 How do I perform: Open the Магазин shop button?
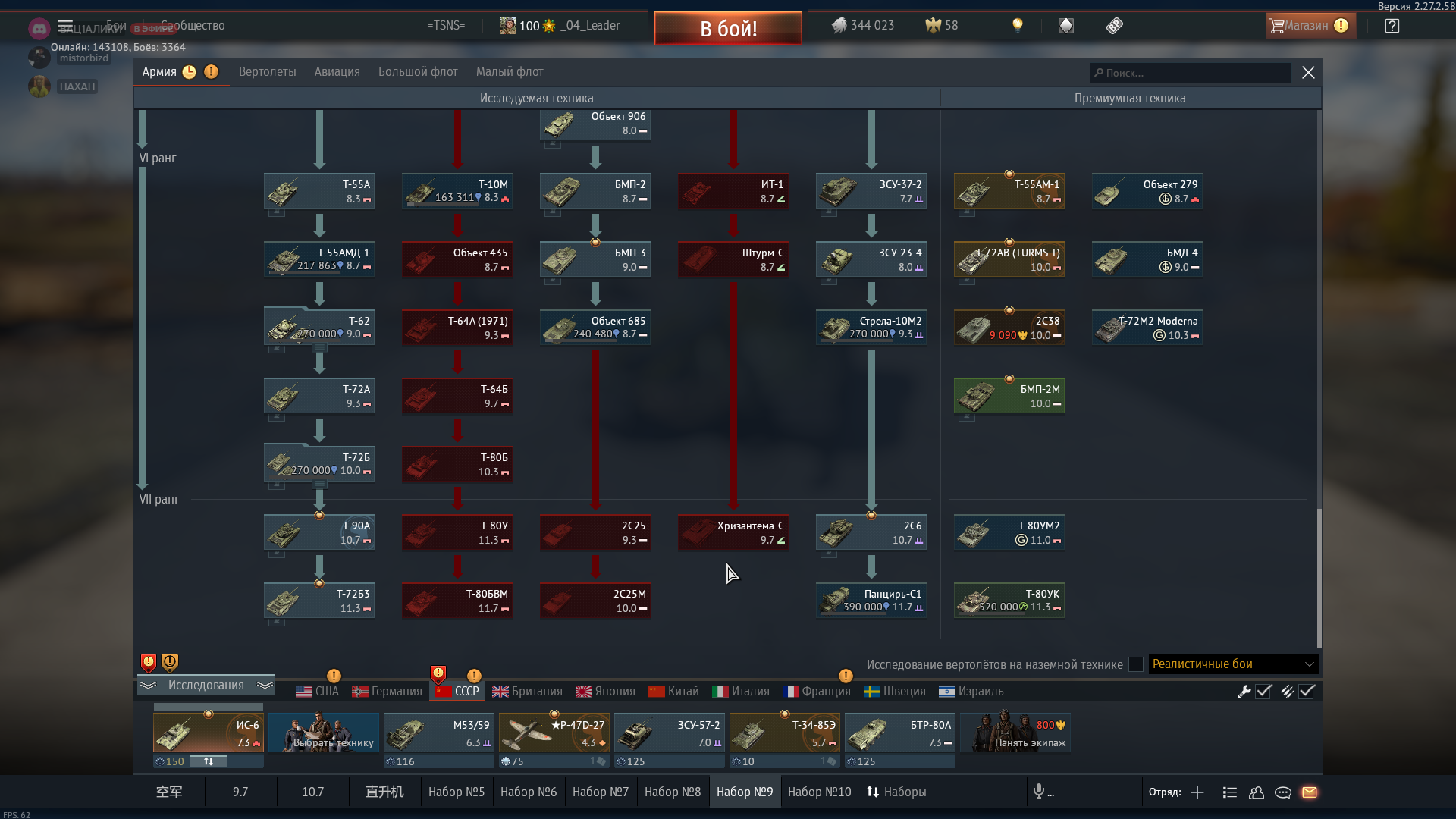(1310, 26)
